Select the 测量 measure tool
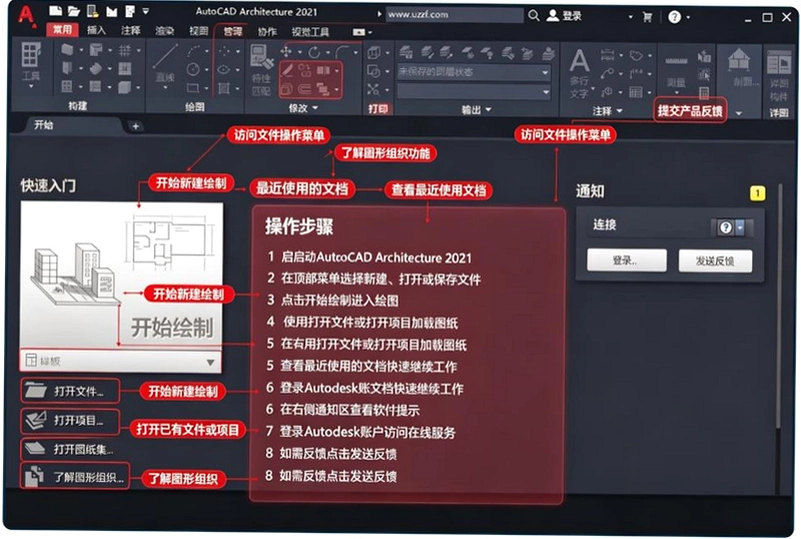This screenshot has height=539, width=801. (x=676, y=71)
